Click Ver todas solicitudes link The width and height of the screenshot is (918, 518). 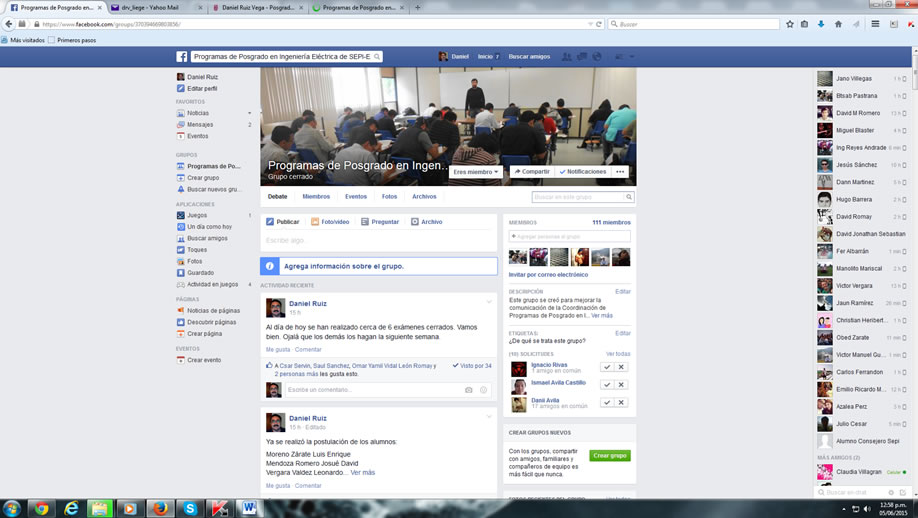tap(618, 354)
